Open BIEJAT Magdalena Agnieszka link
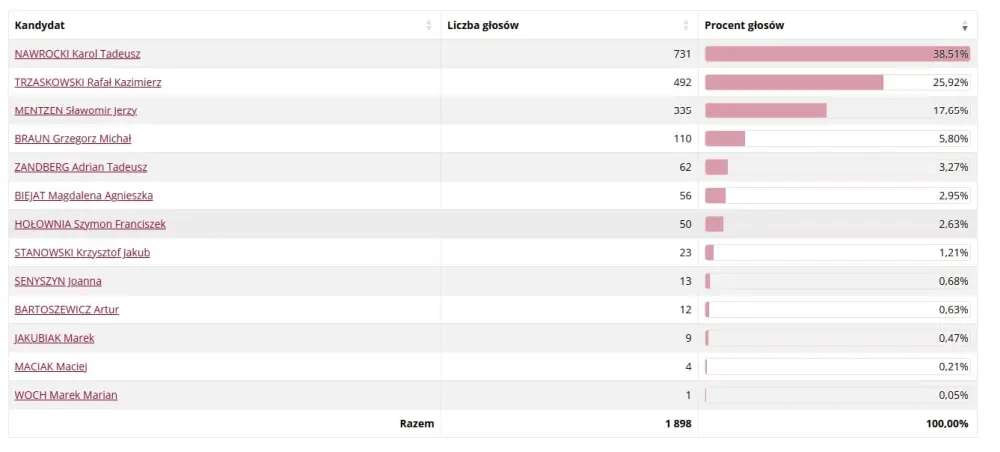Screen dimensions: 1000x452 tap(84, 196)
